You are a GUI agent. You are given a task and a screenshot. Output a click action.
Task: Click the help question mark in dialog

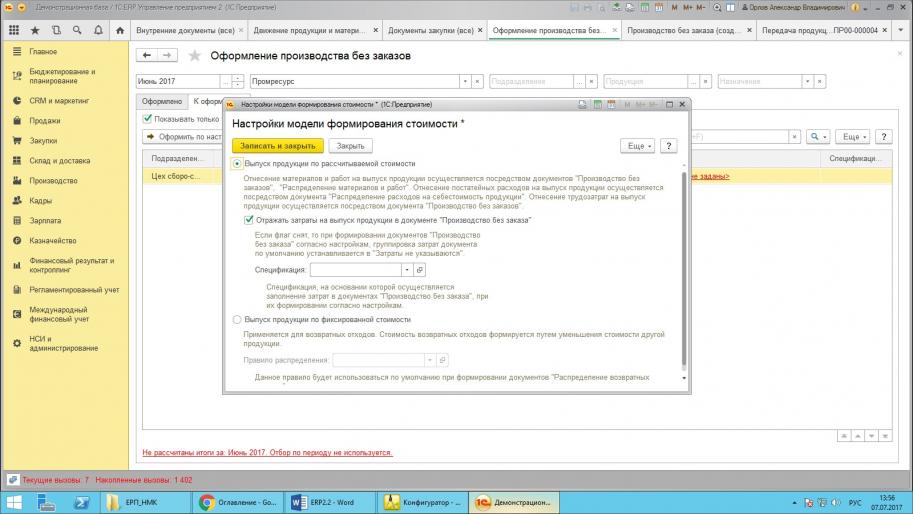pyautogui.click(x=669, y=146)
